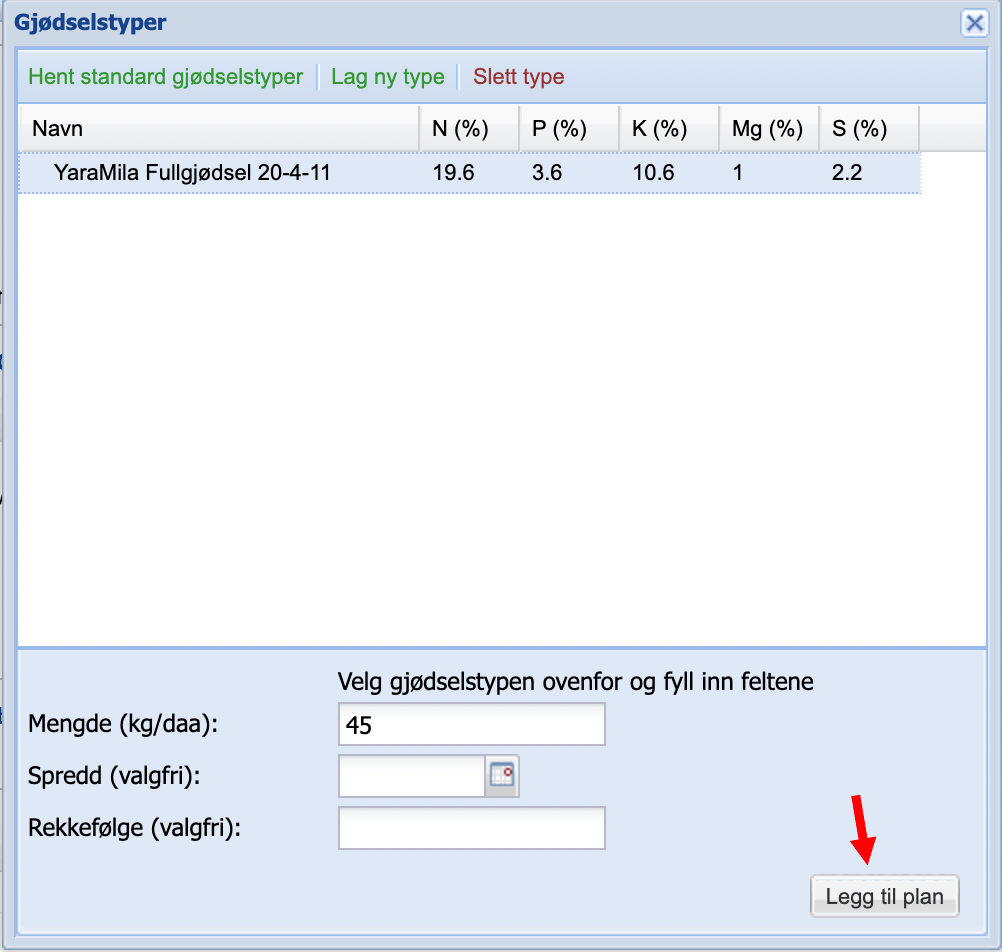
Task: Create new type with Lag ny type
Action: click(x=387, y=77)
